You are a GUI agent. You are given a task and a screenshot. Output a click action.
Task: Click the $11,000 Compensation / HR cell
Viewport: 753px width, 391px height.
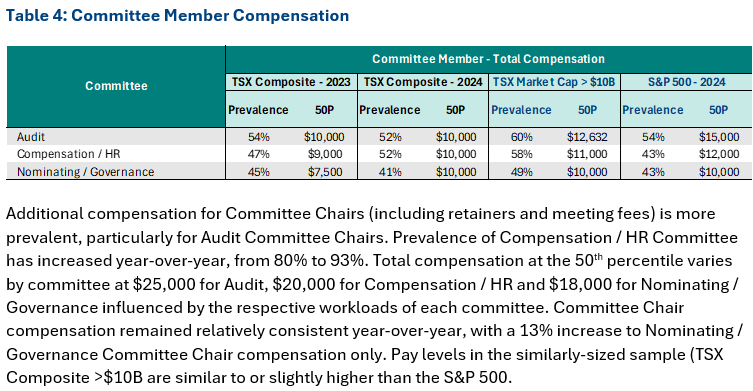tap(587, 154)
